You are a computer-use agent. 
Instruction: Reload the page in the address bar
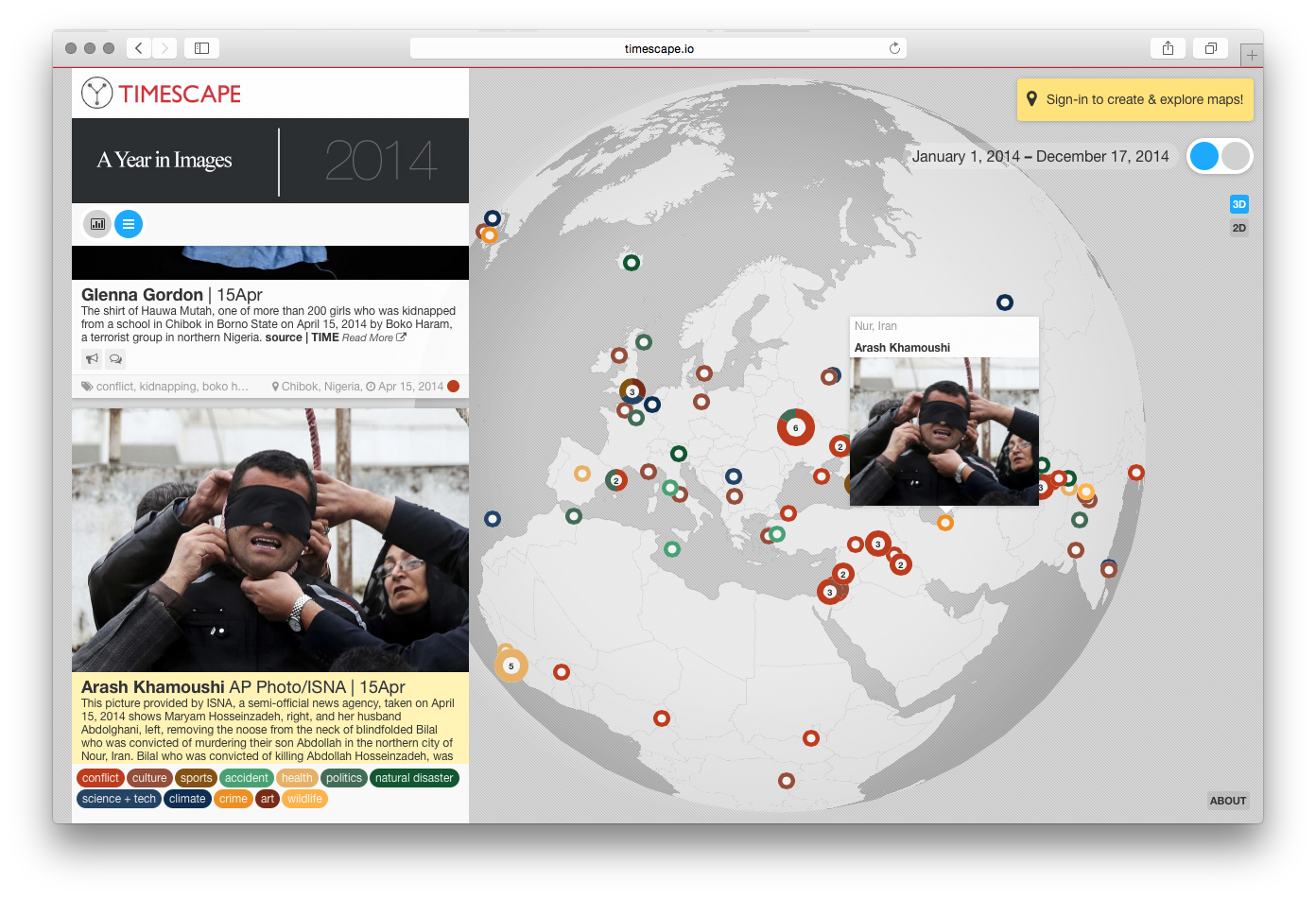pyautogui.click(x=894, y=48)
